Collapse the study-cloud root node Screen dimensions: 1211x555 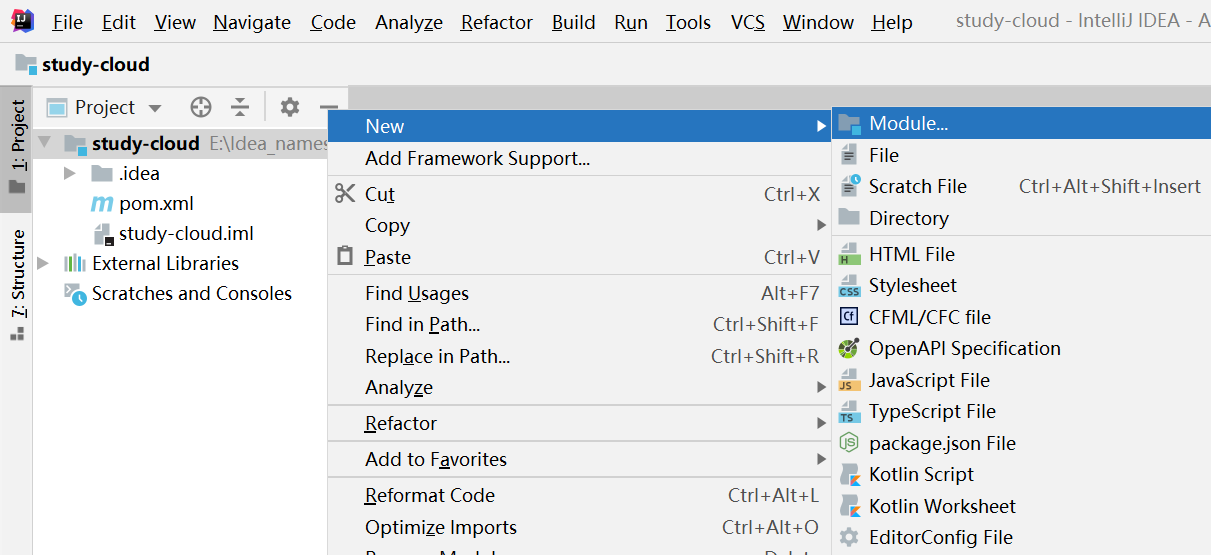point(44,144)
